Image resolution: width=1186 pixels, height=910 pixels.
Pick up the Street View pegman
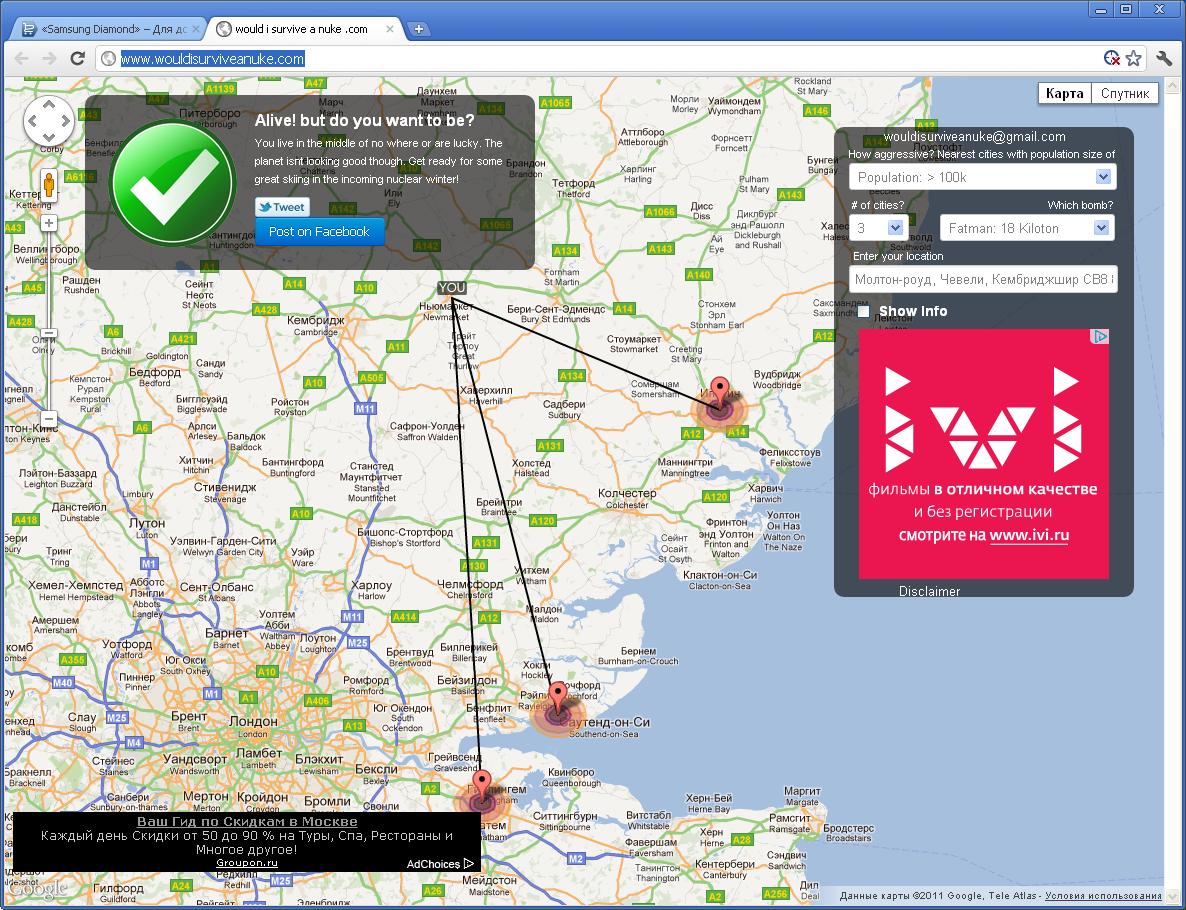[x=49, y=185]
